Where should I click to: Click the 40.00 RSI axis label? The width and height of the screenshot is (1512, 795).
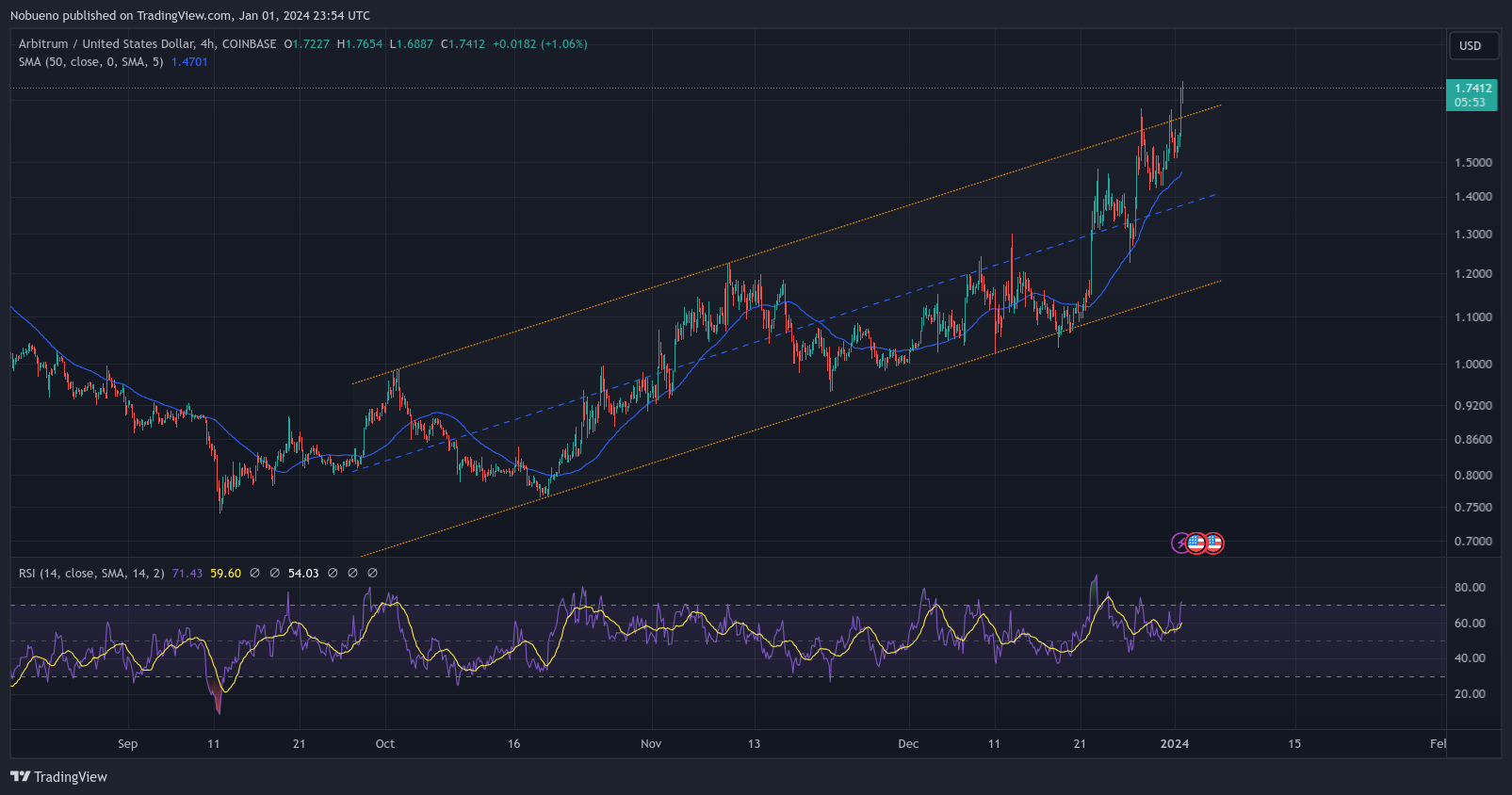[x=1470, y=658]
